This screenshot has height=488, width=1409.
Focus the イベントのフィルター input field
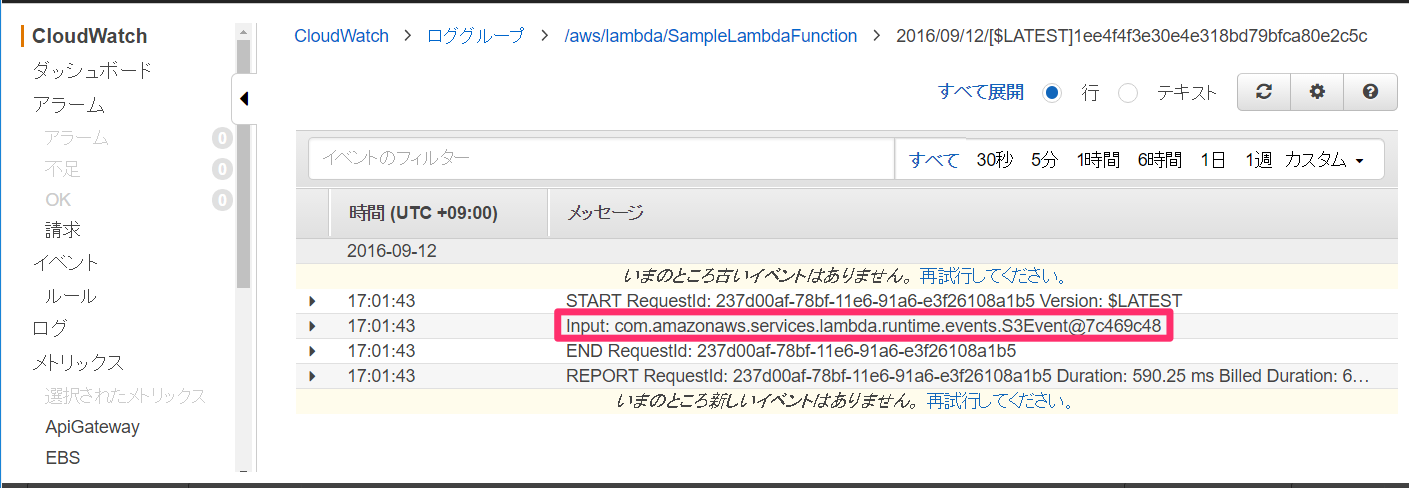point(601,159)
